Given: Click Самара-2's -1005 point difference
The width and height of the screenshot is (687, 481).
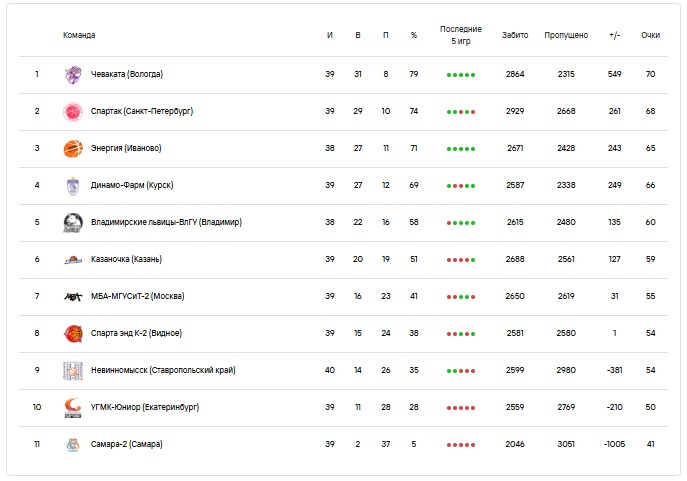Looking at the screenshot, I should (x=614, y=444).
